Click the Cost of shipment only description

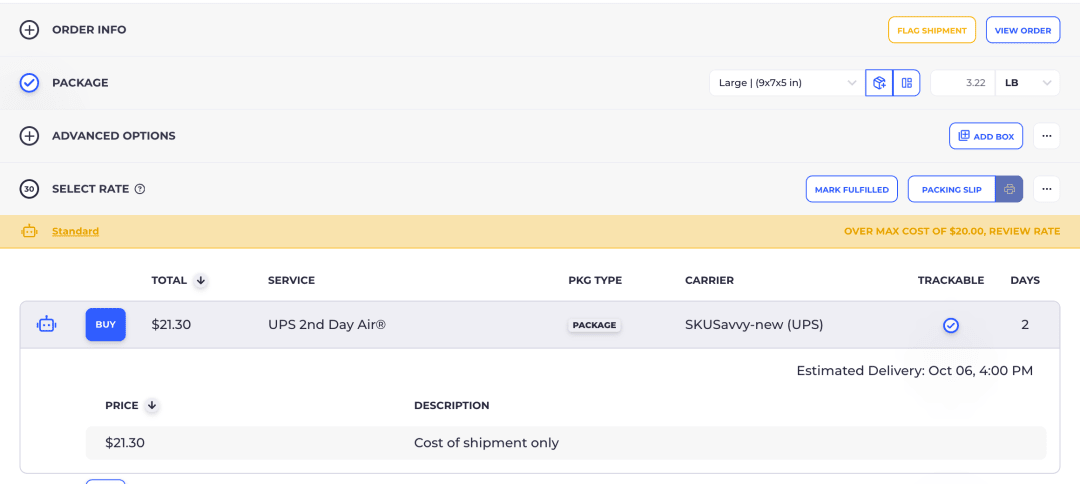[486, 443]
